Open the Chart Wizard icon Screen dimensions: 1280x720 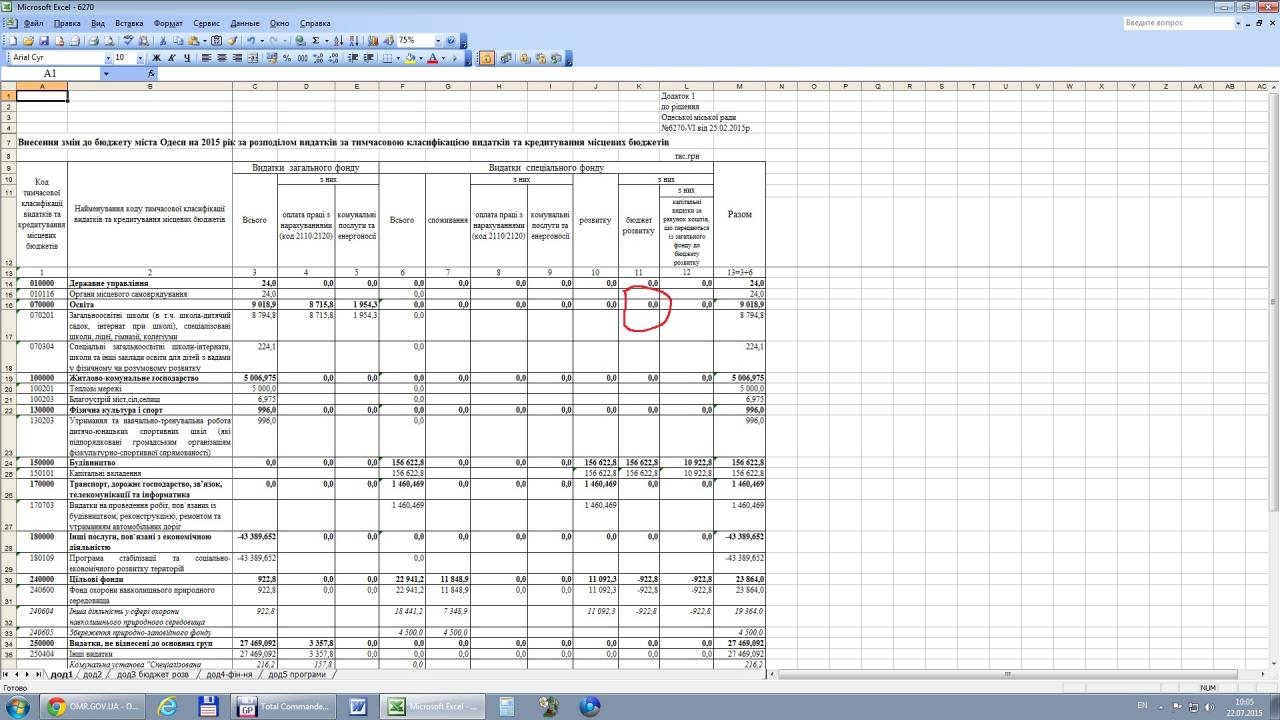pyautogui.click(x=373, y=41)
